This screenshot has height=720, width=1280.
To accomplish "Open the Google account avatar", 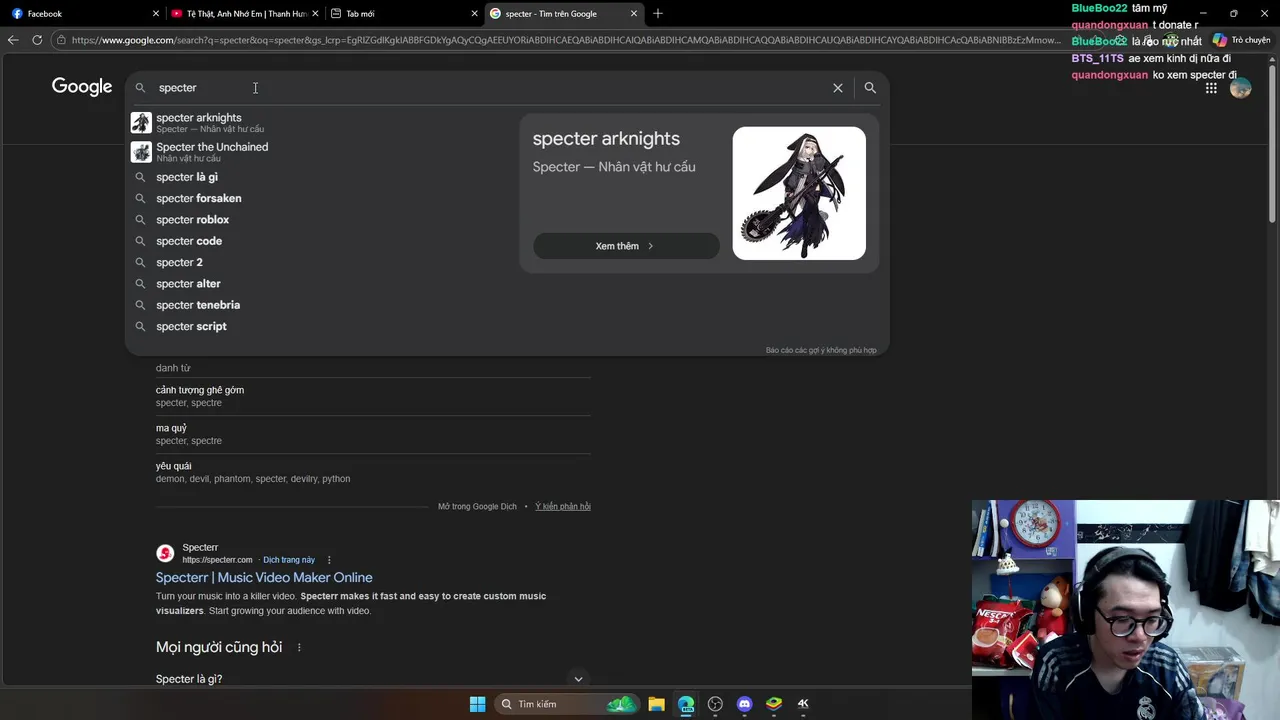I will (x=1241, y=88).
